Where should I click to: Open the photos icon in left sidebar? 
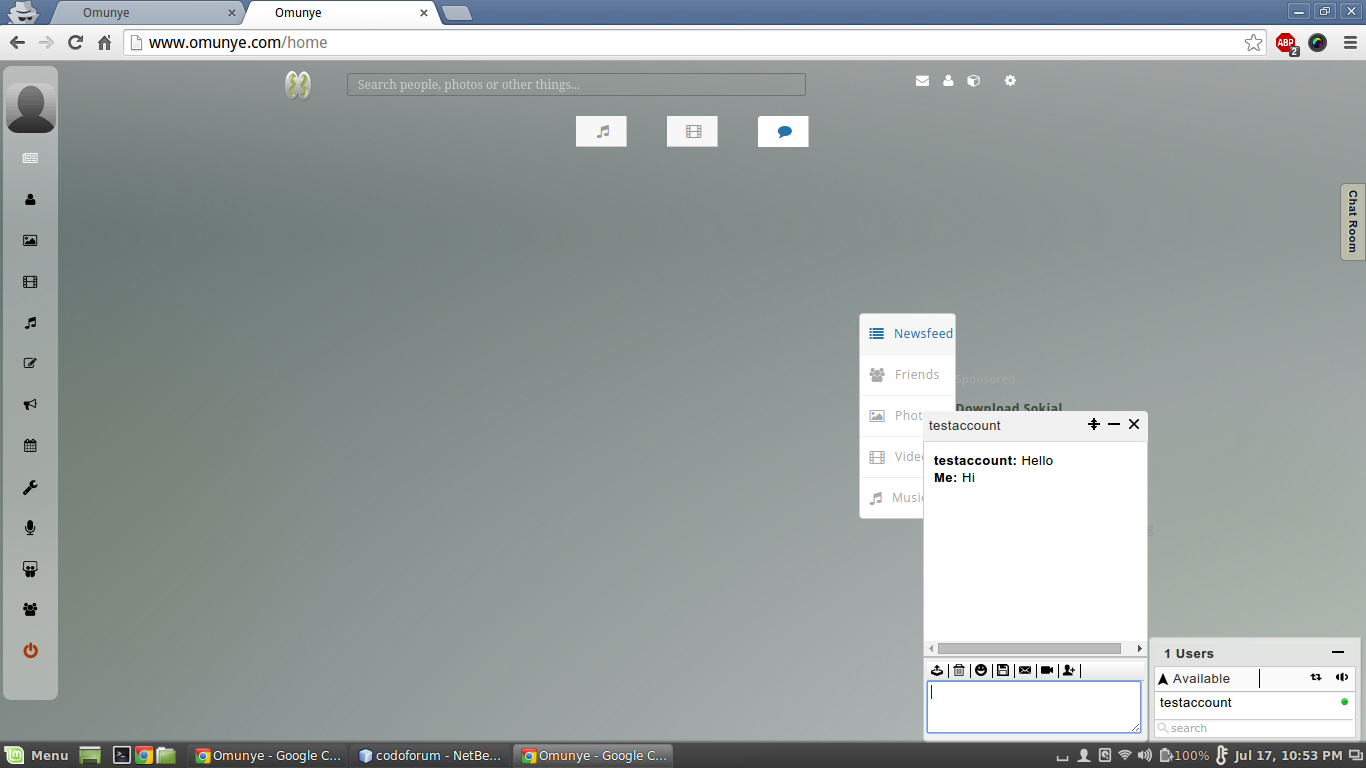coord(30,240)
